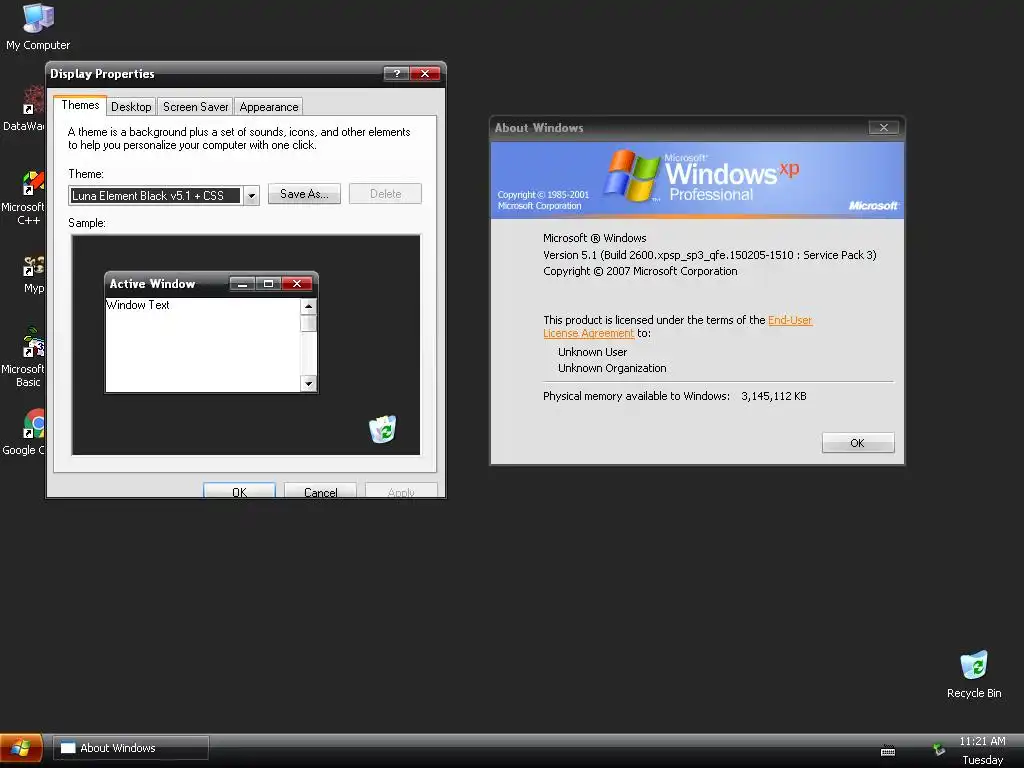Click OK in Display Properties
The image size is (1024, 768).
tap(239, 490)
